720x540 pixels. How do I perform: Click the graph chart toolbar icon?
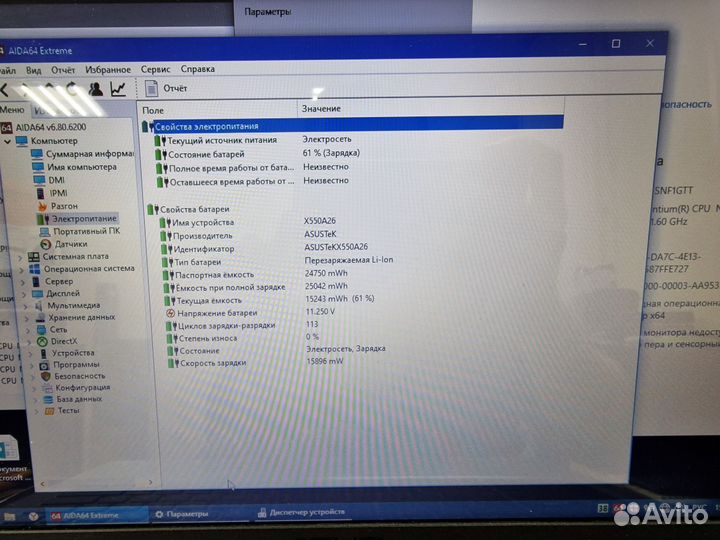118,89
